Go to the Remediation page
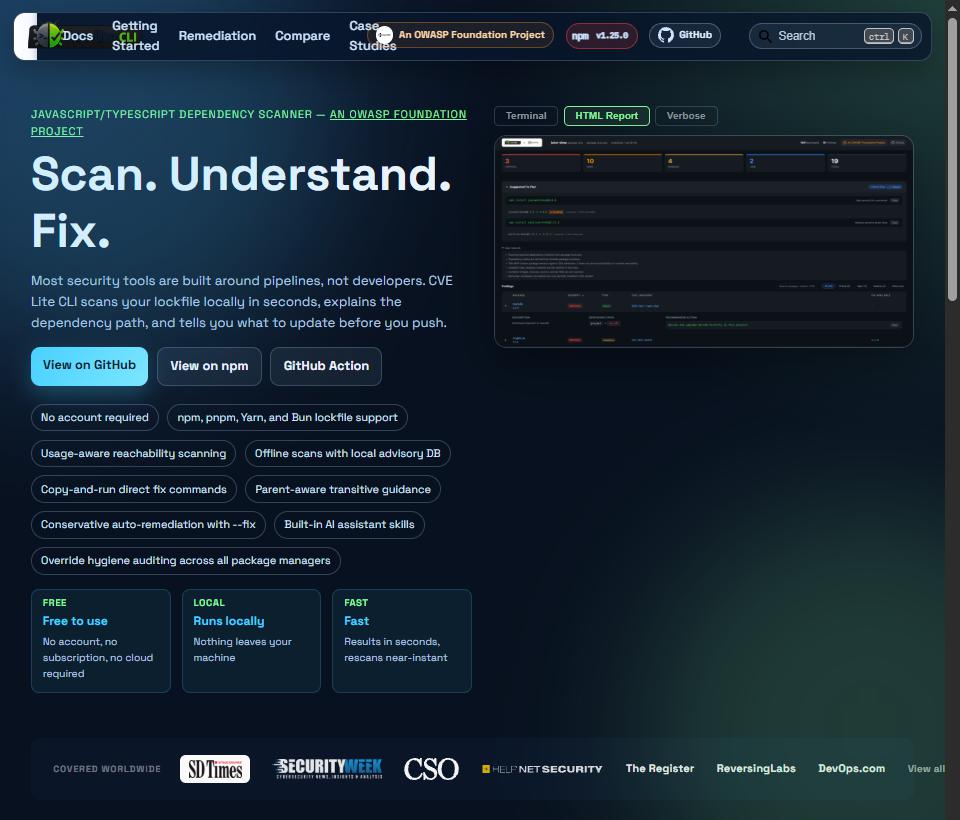 point(217,36)
